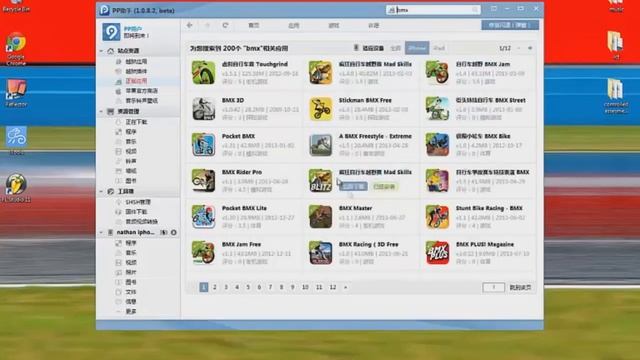Open the BMX Jam Free app icon

203,253
